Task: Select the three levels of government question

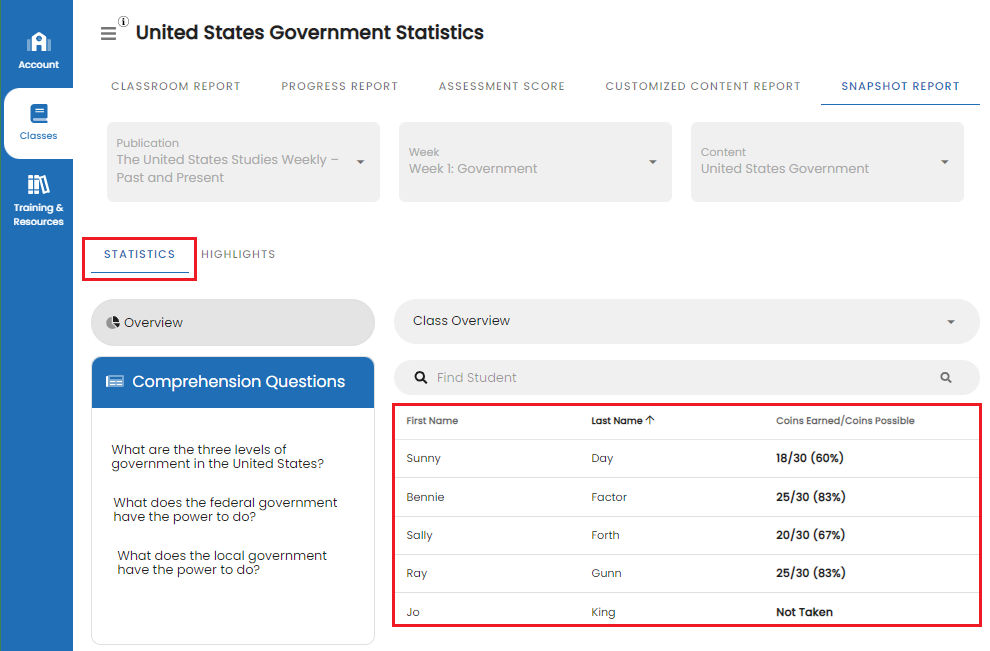Action: [217, 457]
